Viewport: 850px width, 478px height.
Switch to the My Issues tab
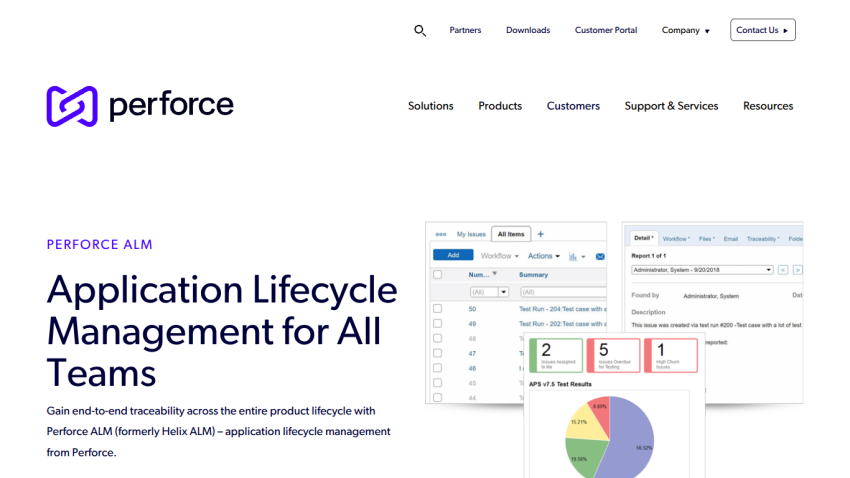(x=471, y=235)
